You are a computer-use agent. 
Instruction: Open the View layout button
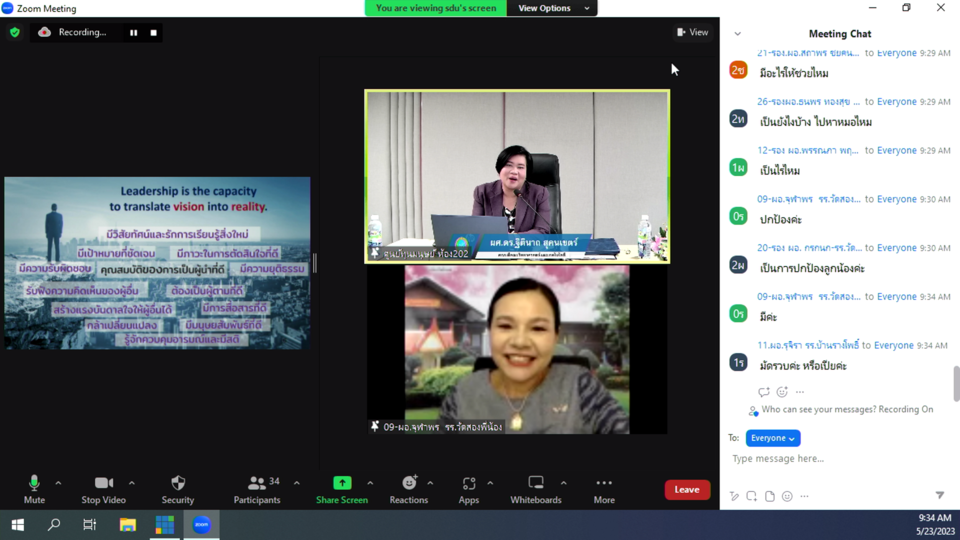click(x=692, y=32)
